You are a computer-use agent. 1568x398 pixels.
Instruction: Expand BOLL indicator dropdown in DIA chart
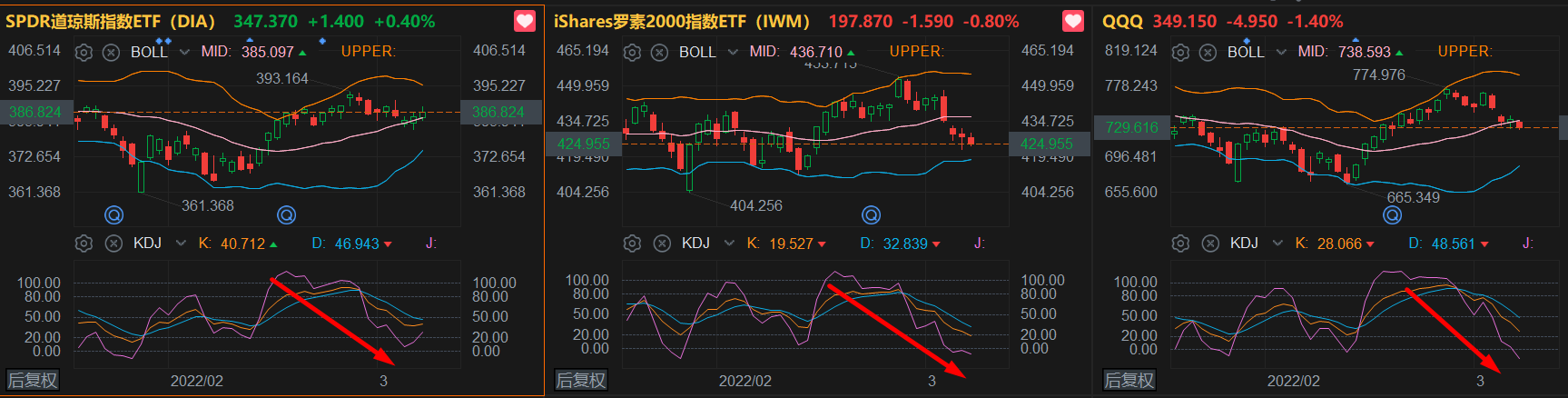(x=184, y=53)
